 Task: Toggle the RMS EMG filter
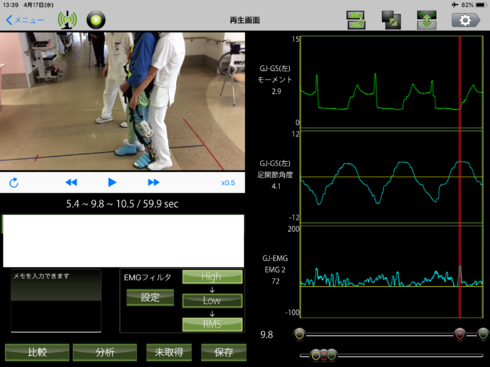pos(212,324)
